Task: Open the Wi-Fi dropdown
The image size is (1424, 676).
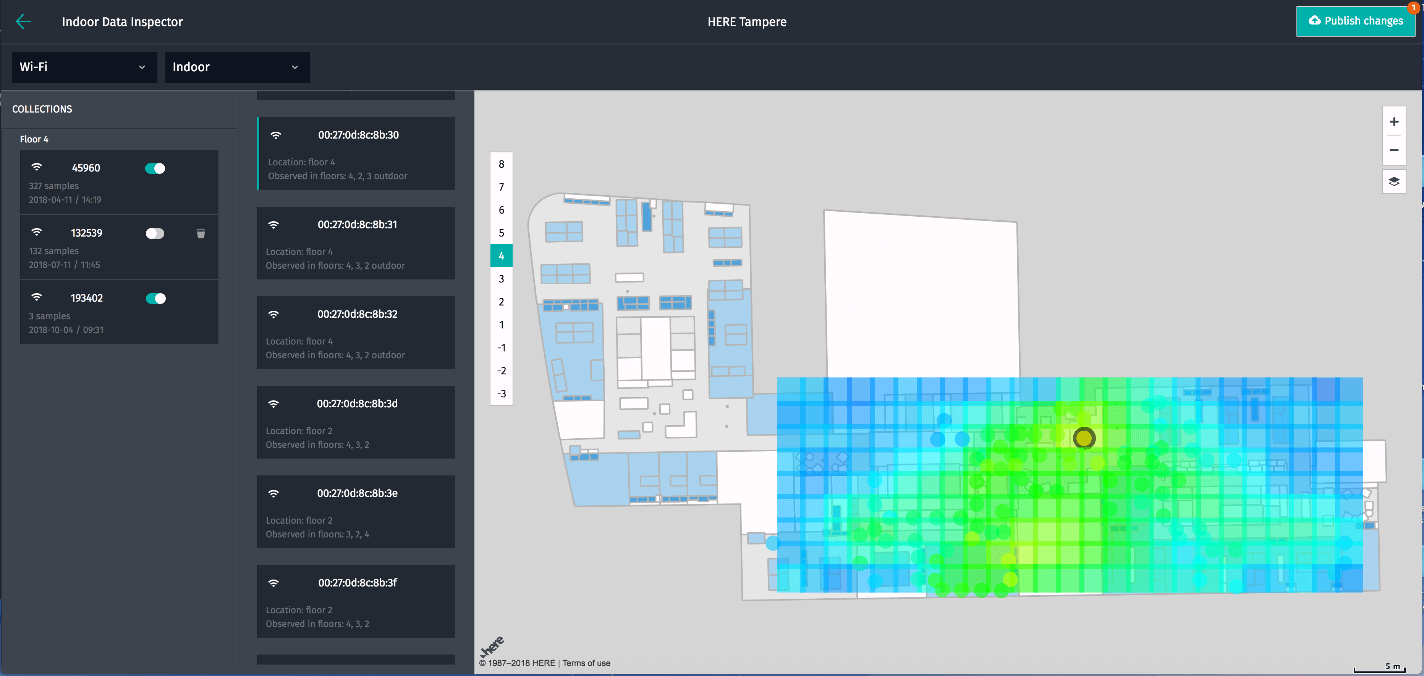Action: pos(84,67)
